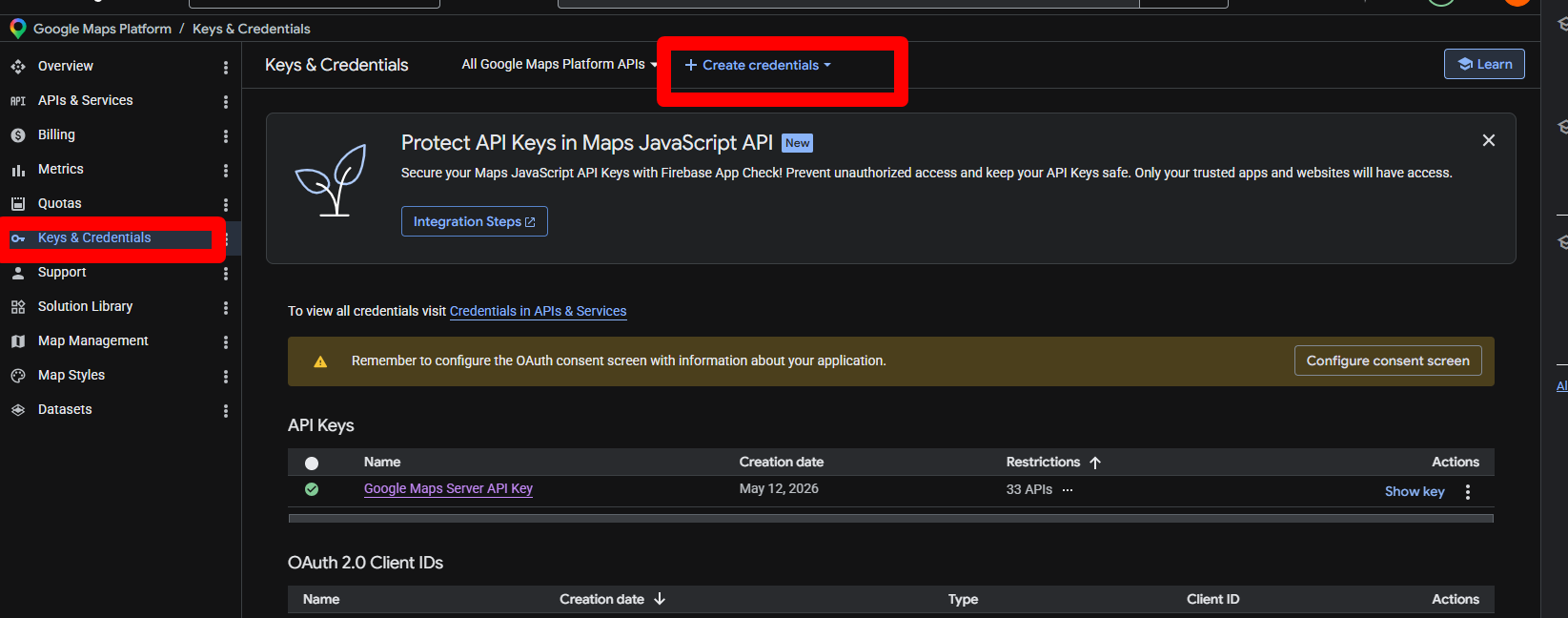Image resolution: width=1568 pixels, height=618 pixels.
Task: Click the Creation date header in API Keys
Action: click(x=782, y=462)
